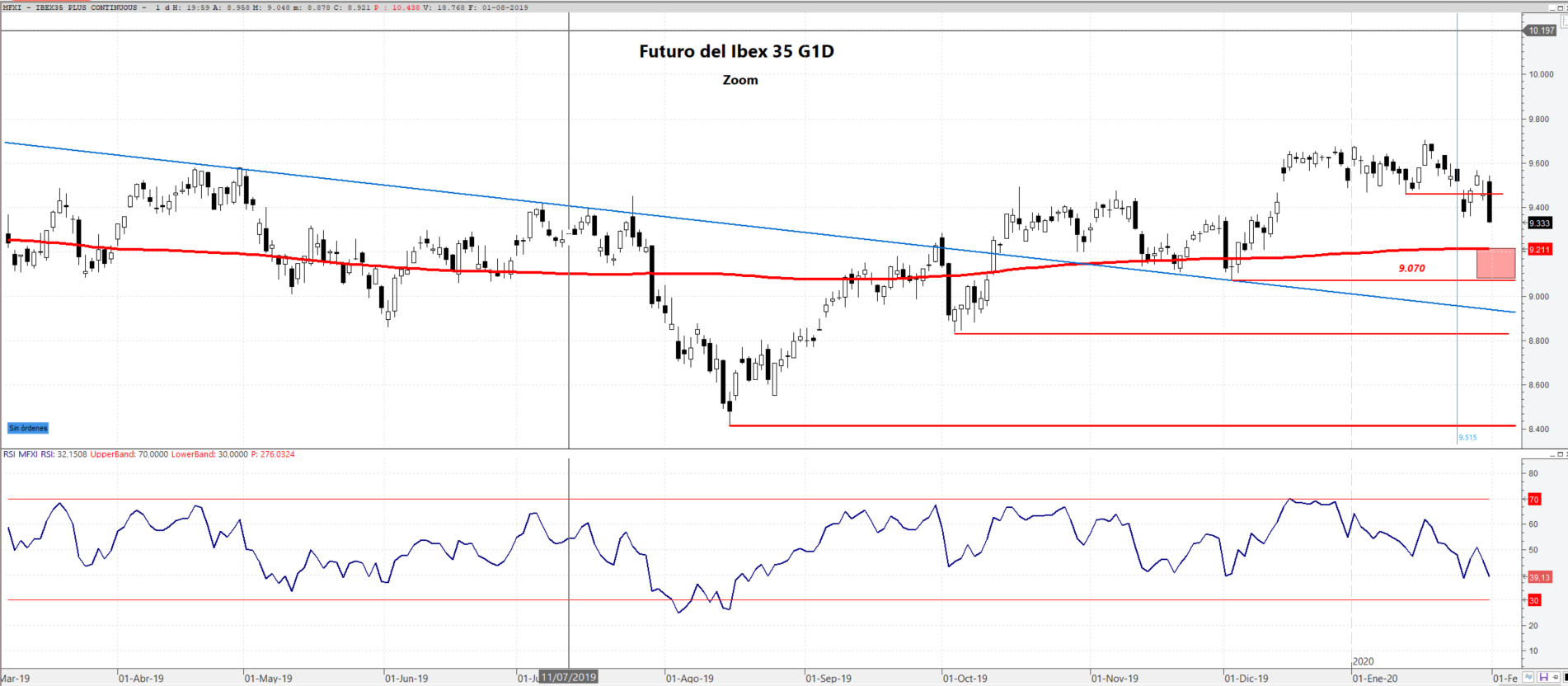Click the RSI MFXI indicator label
This screenshot has height=686, width=1568.
[x=21, y=454]
